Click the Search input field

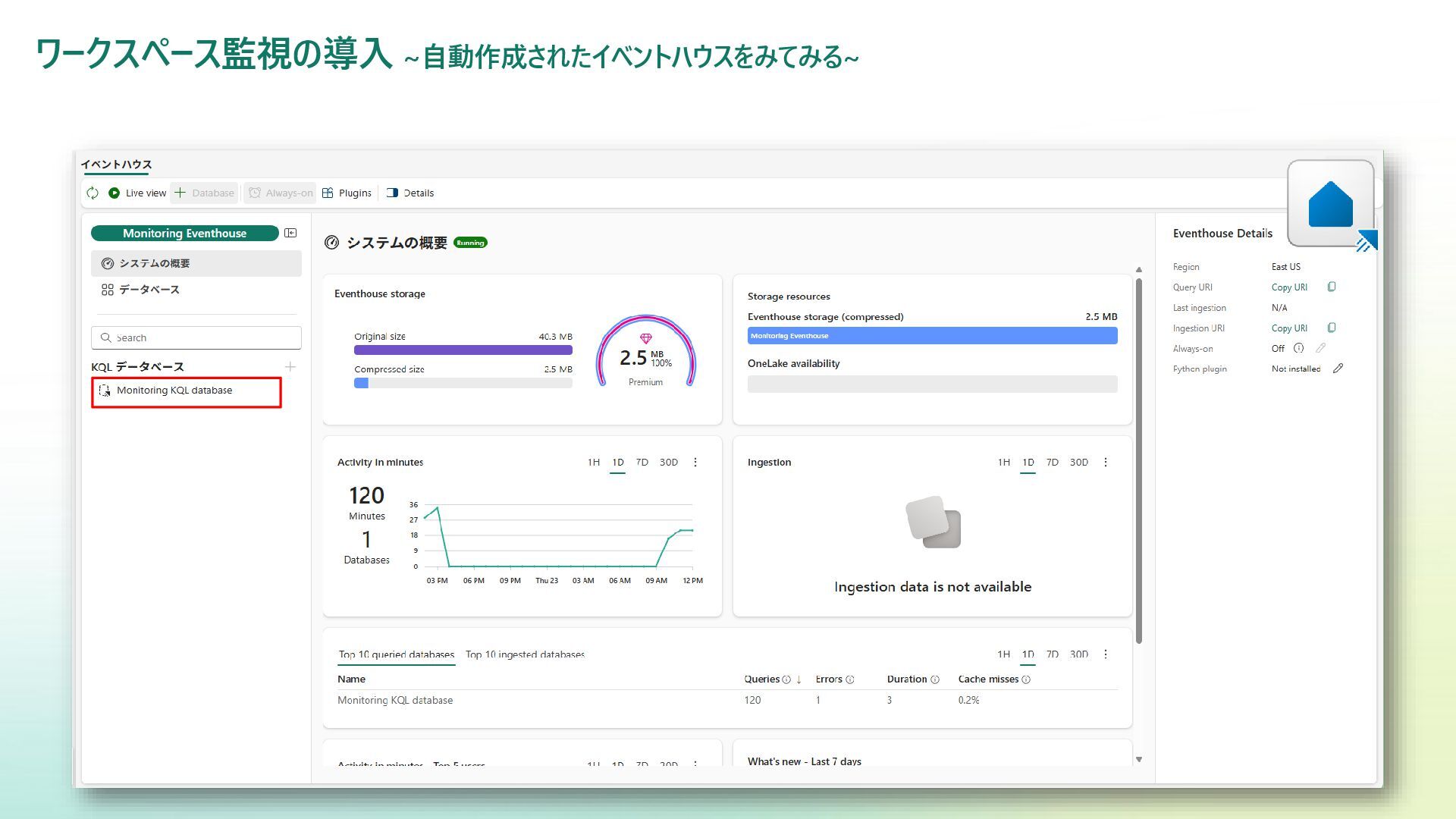pos(196,338)
